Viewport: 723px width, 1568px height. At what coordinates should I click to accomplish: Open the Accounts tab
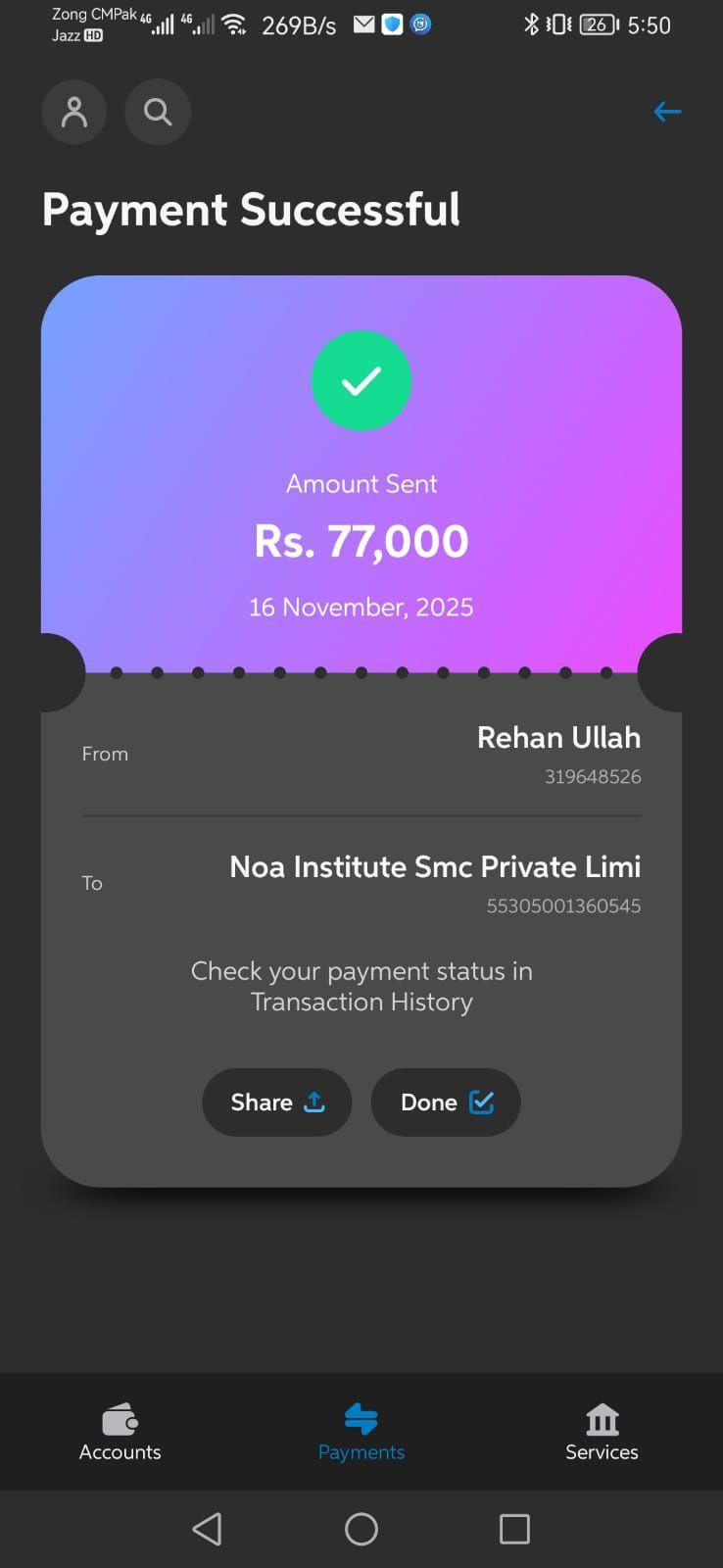[120, 1433]
